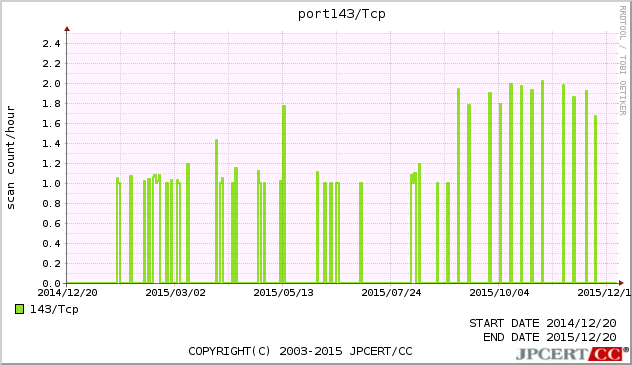The width and height of the screenshot is (632, 365).
Task: Click the x-axis label 2015/07/24
Action: (391, 292)
